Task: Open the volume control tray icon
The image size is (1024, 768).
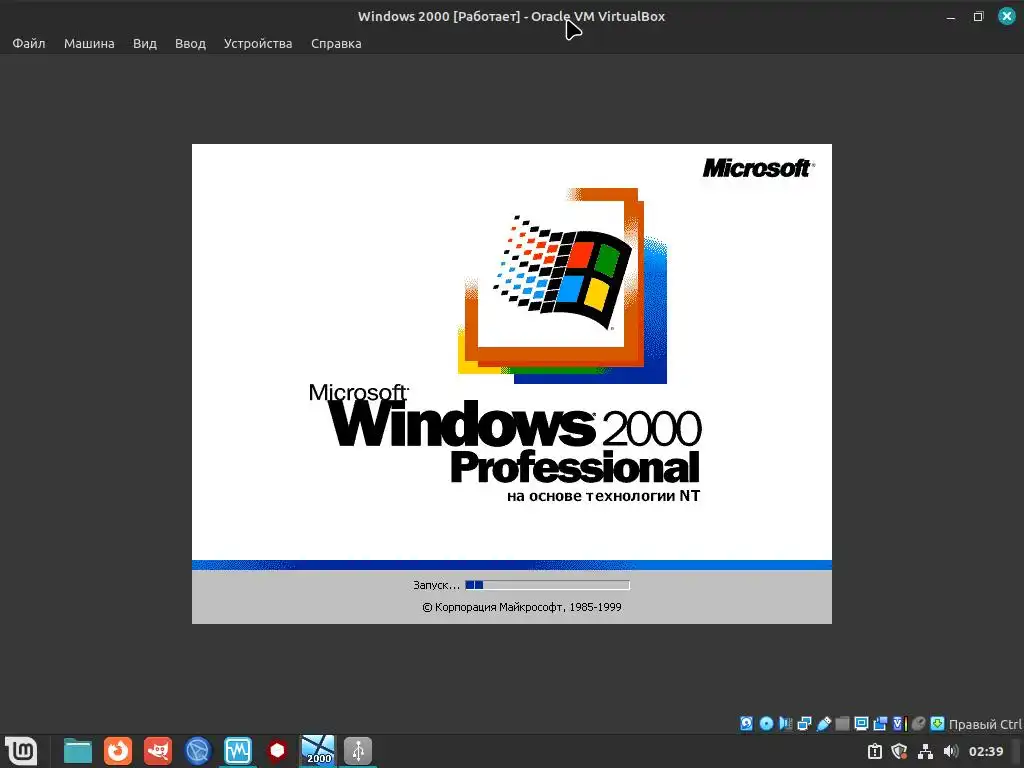Action: tap(950, 751)
